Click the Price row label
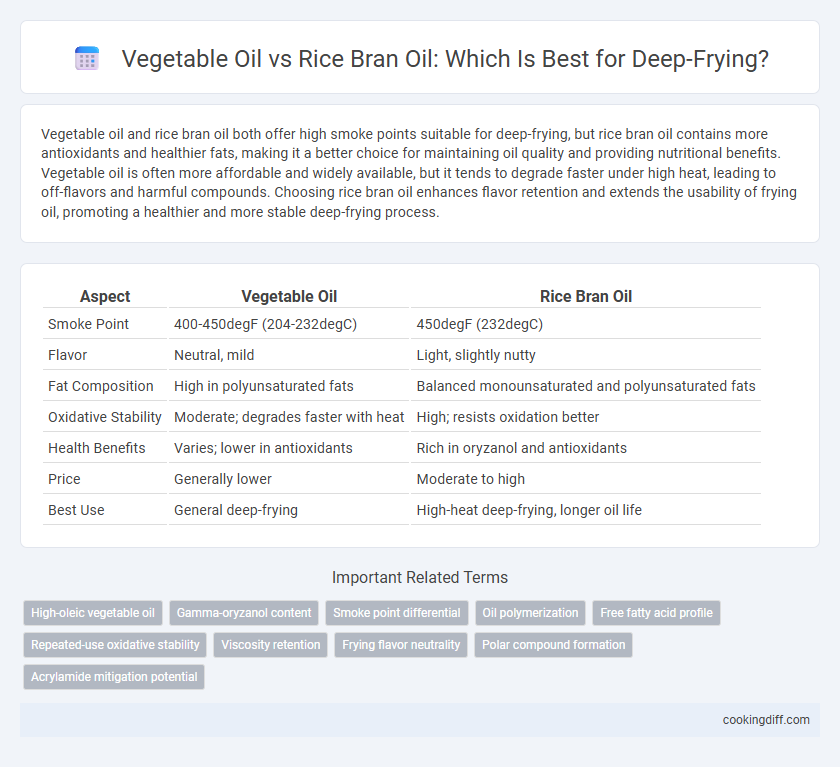 [x=105, y=479]
